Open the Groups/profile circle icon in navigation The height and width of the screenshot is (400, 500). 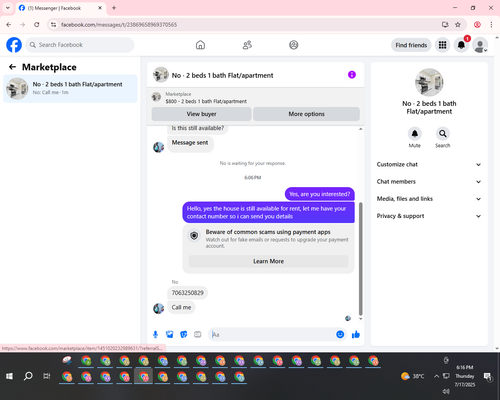click(x=294, y=45)
